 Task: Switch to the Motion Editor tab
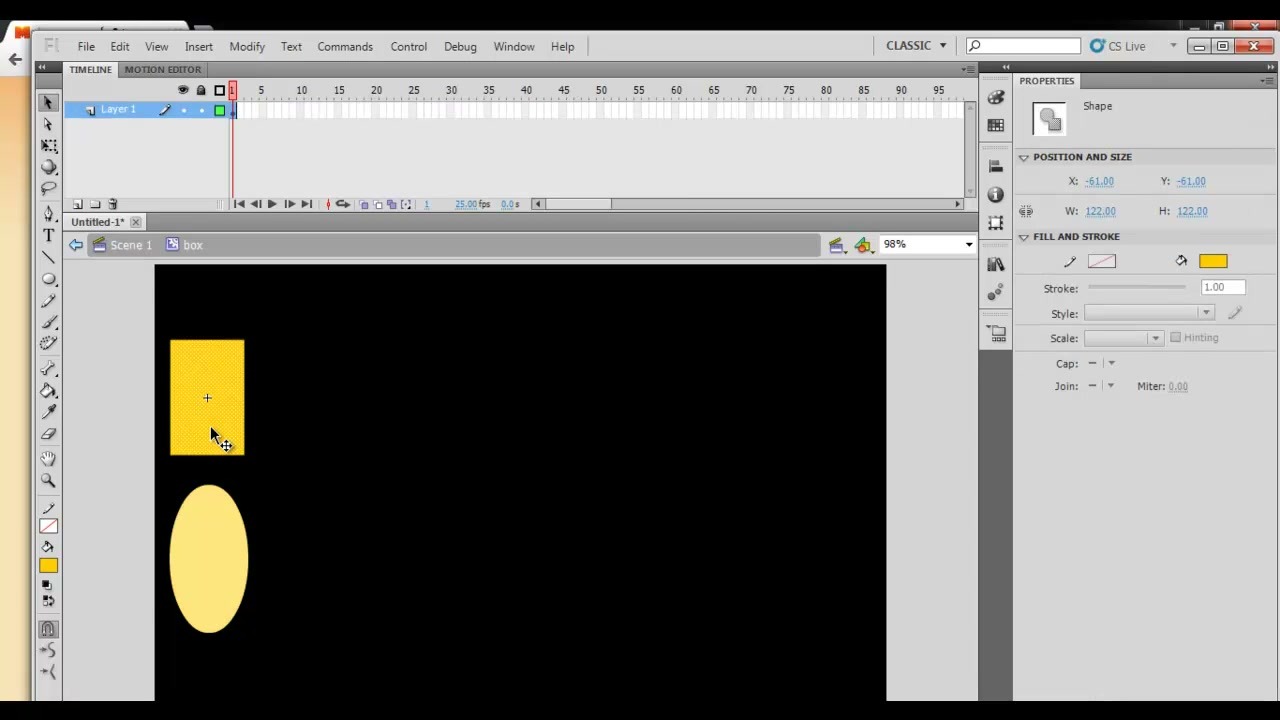coord(163,69)
